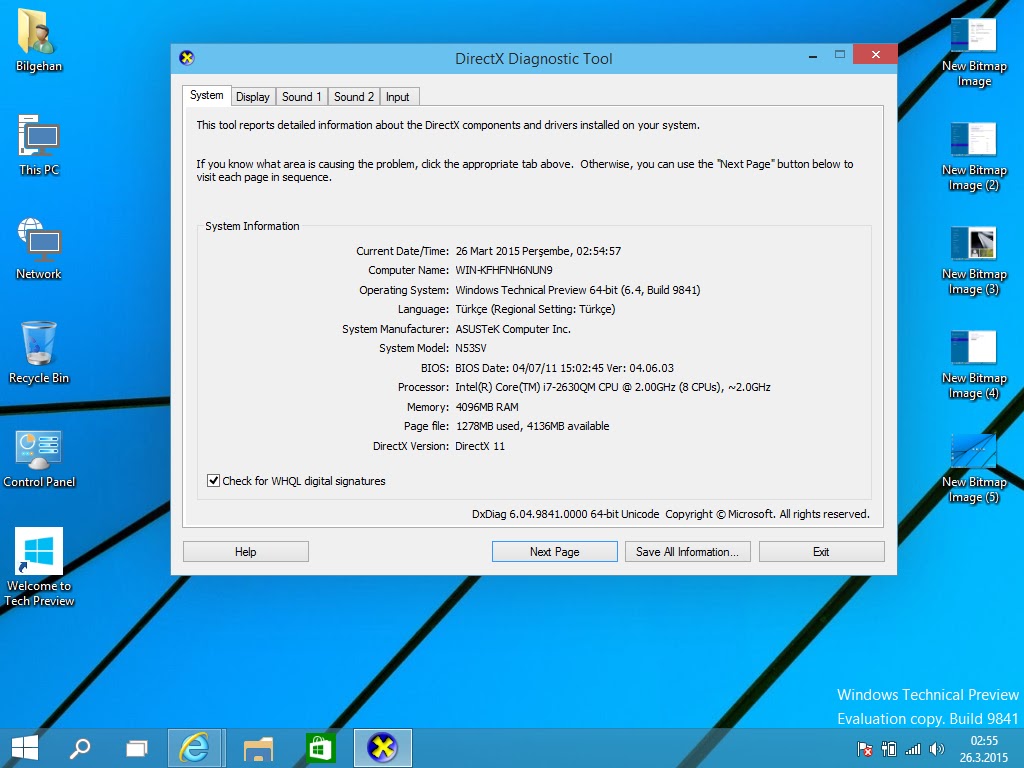Screen dimensions: 1024x768
Task: Open the Network desktop icon
Action: [x=39, y=248]
